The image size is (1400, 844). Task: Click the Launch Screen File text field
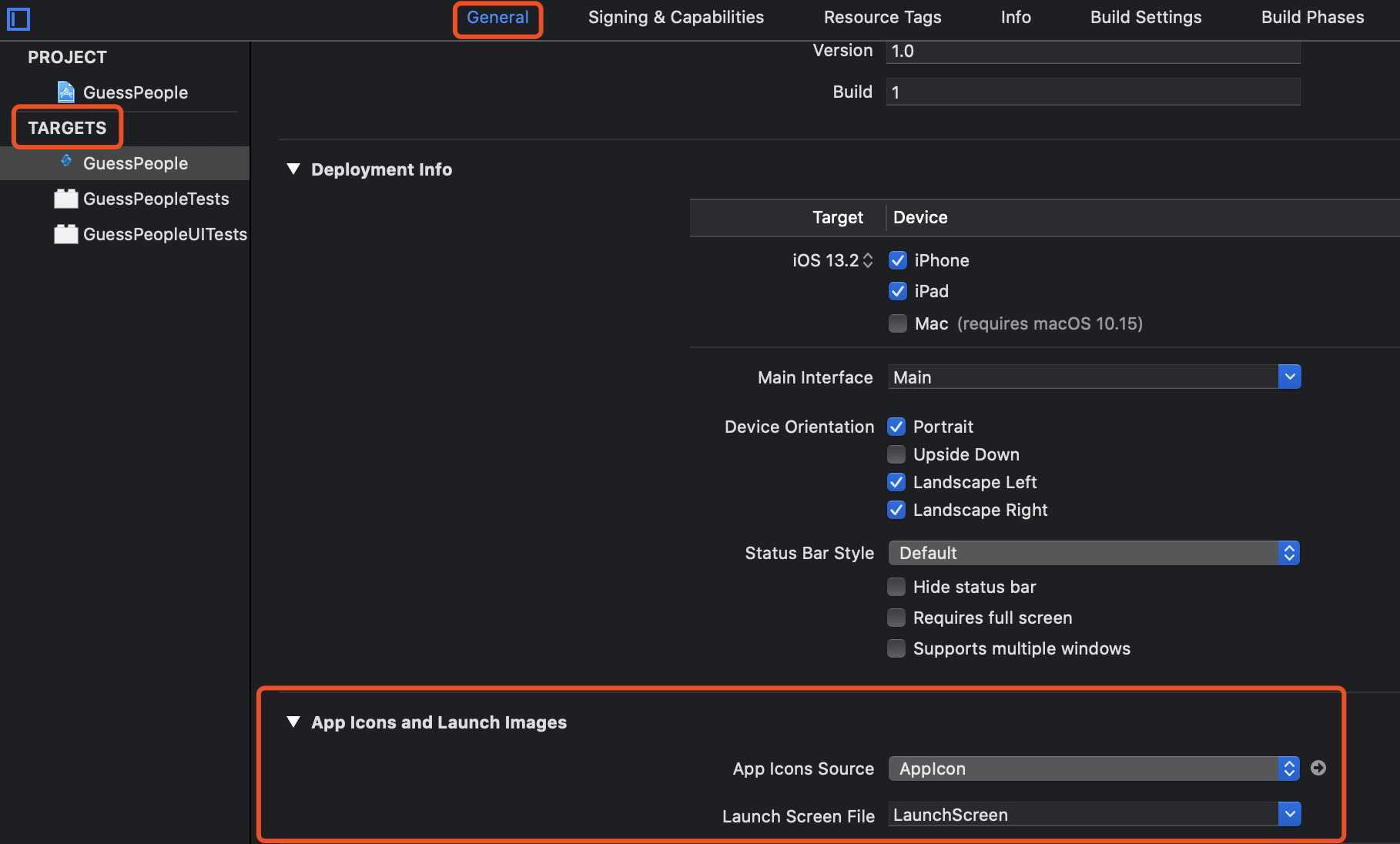pos(1083,815)
